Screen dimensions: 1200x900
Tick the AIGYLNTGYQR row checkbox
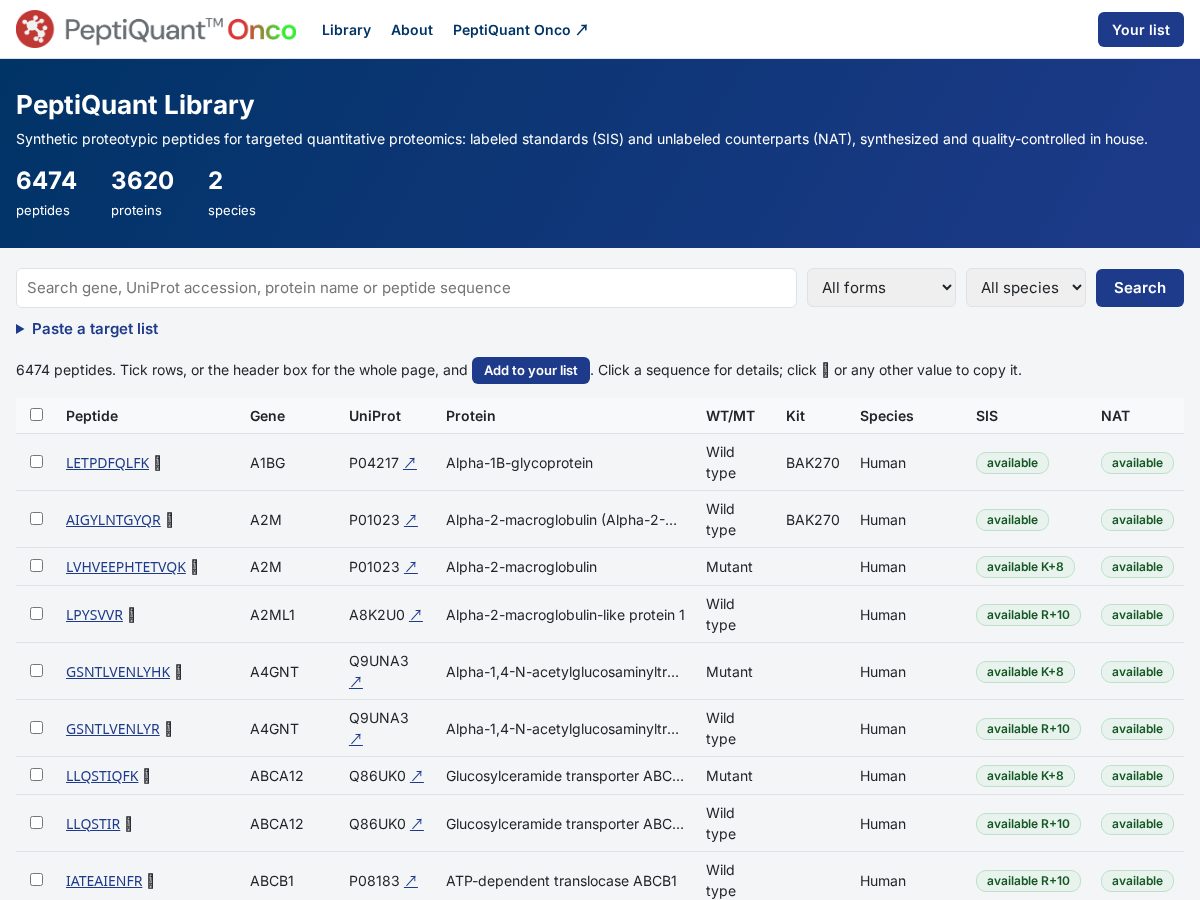(37, 519)
